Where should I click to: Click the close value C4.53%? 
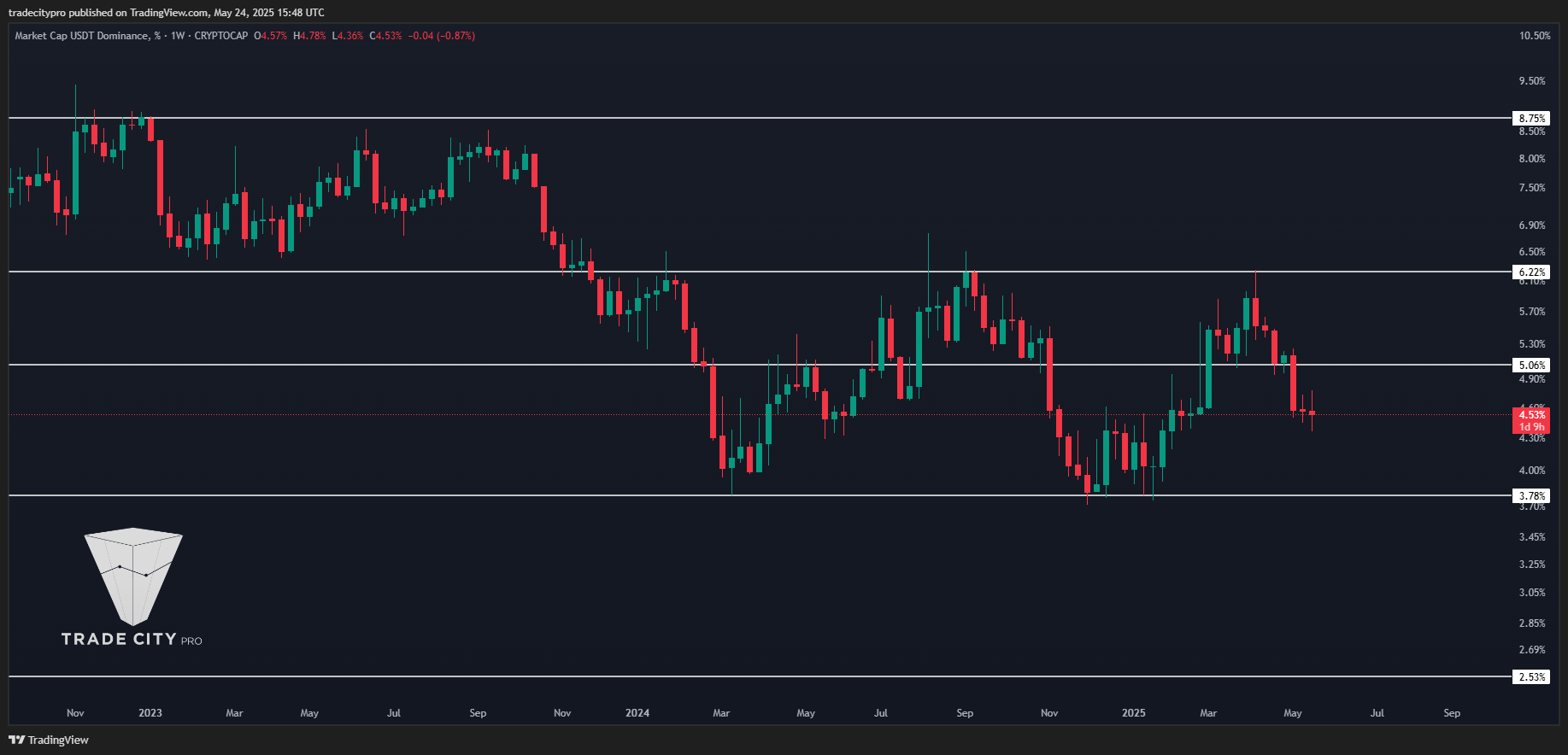coord(385,36)
